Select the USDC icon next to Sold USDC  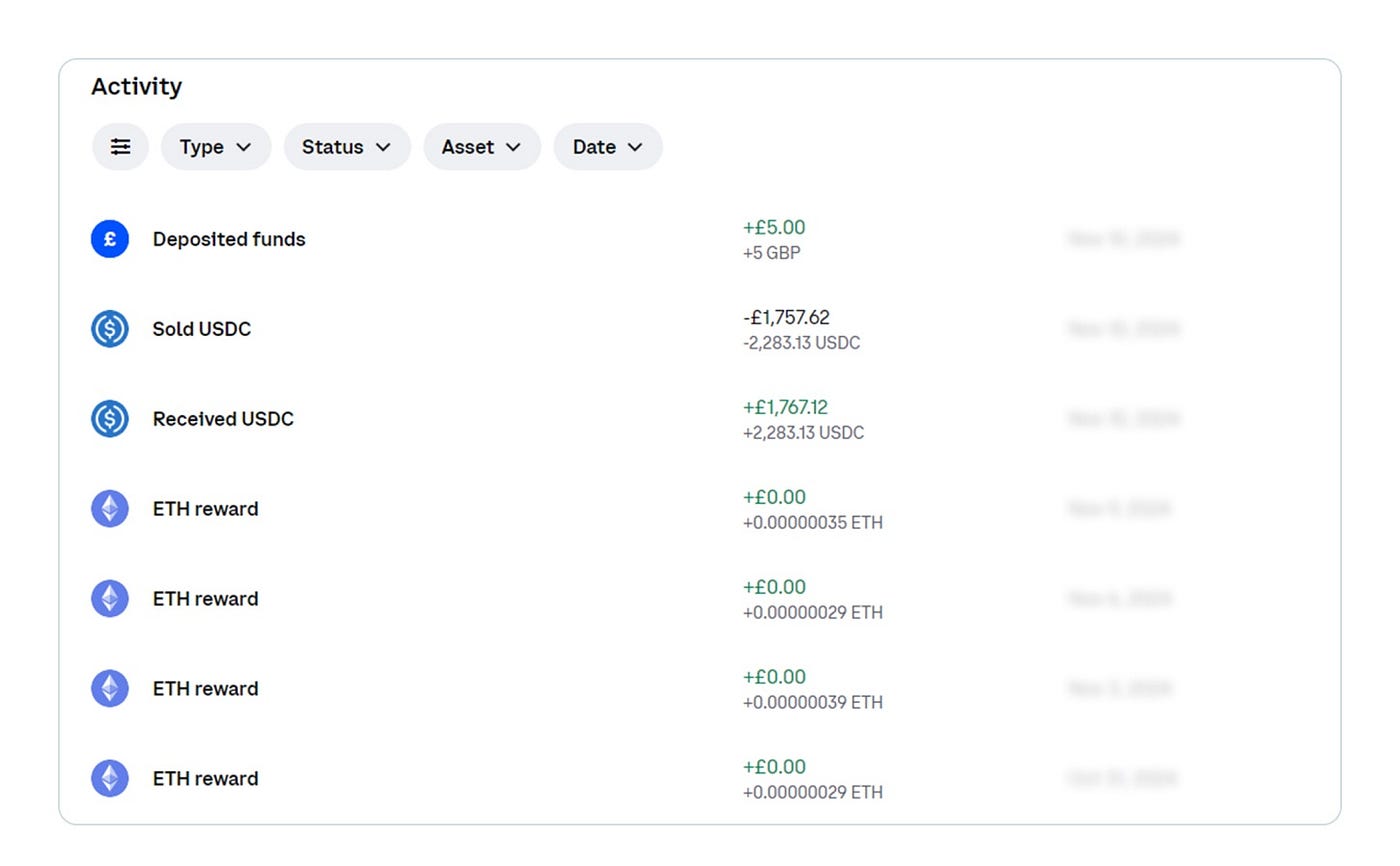point(109,328)
